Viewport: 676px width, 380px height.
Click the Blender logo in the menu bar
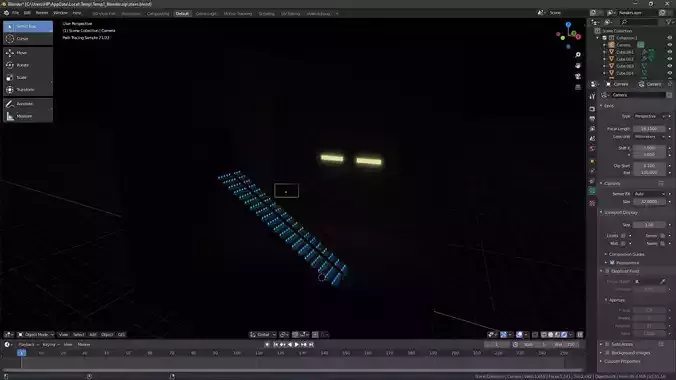(6, 13)
